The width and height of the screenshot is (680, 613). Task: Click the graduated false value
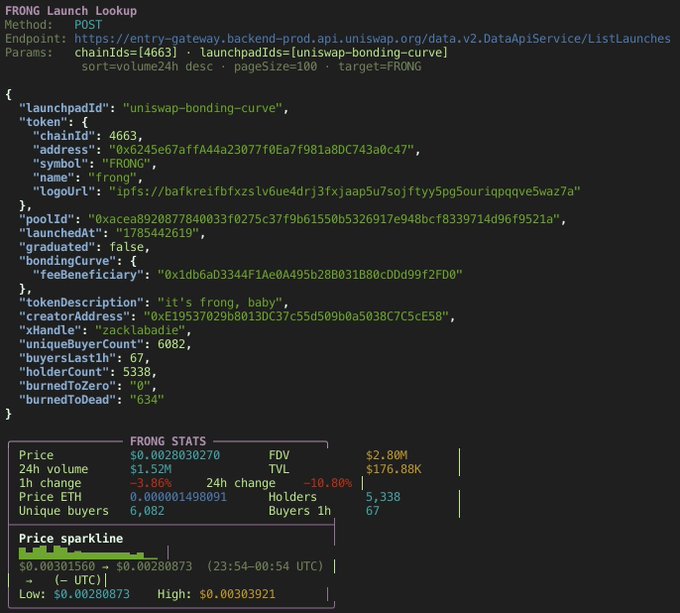pyautogui.click(x=126, y=247)
